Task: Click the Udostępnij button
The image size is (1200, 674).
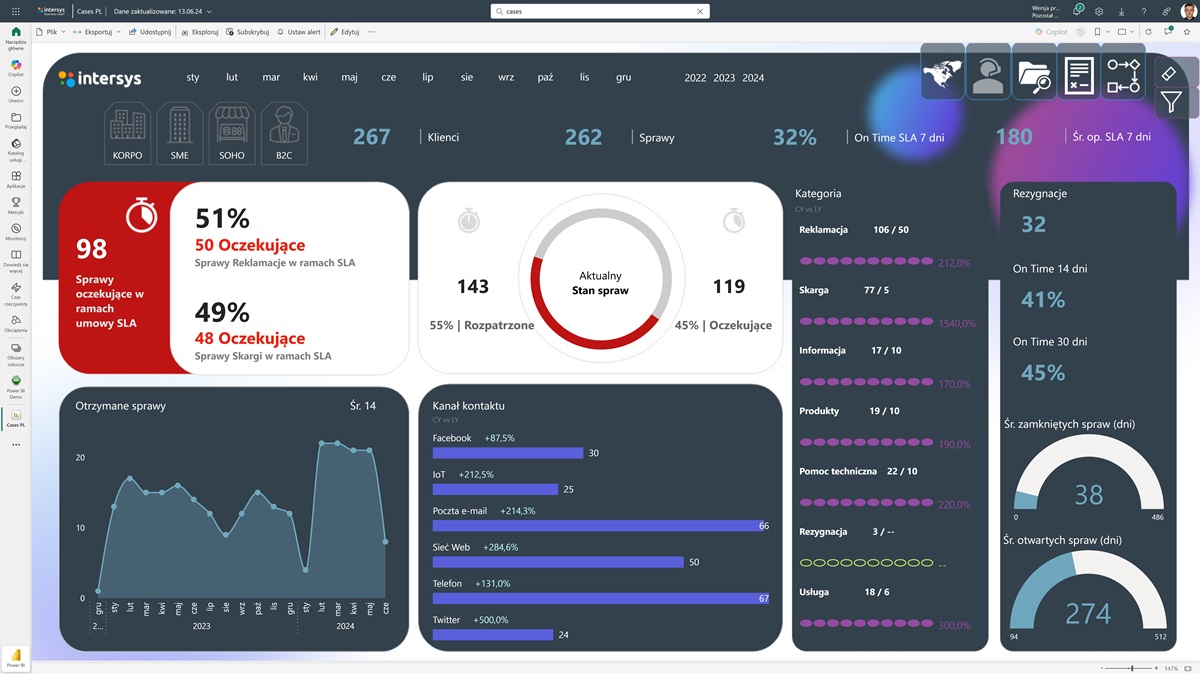Action: (150, 32)
